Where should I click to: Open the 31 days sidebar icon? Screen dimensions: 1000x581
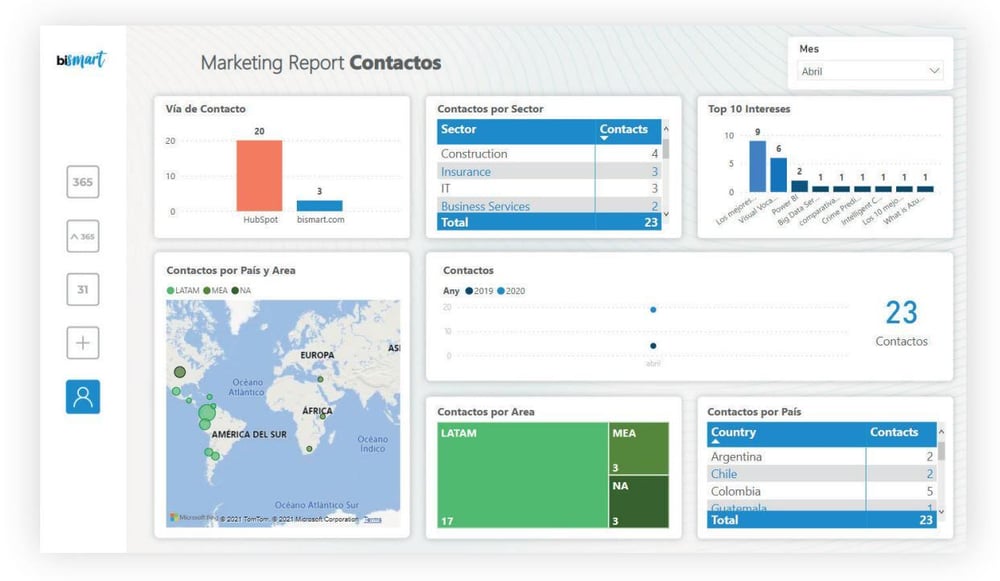(x=83, y=290)
